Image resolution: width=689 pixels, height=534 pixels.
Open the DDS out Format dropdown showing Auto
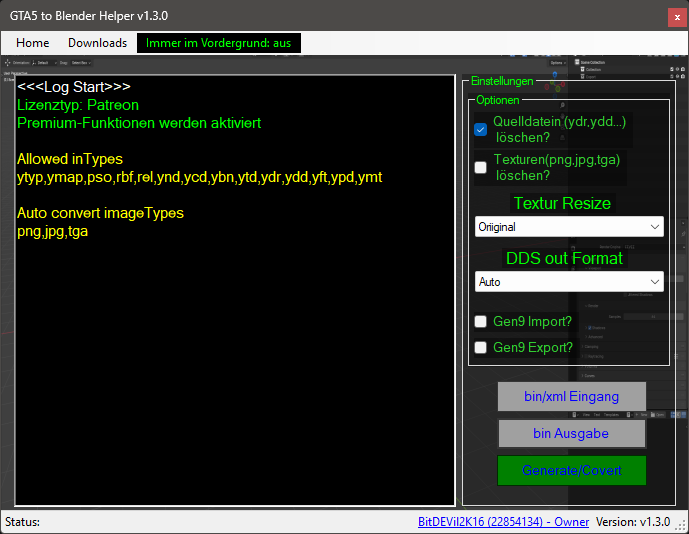click(x=568, y=282)
